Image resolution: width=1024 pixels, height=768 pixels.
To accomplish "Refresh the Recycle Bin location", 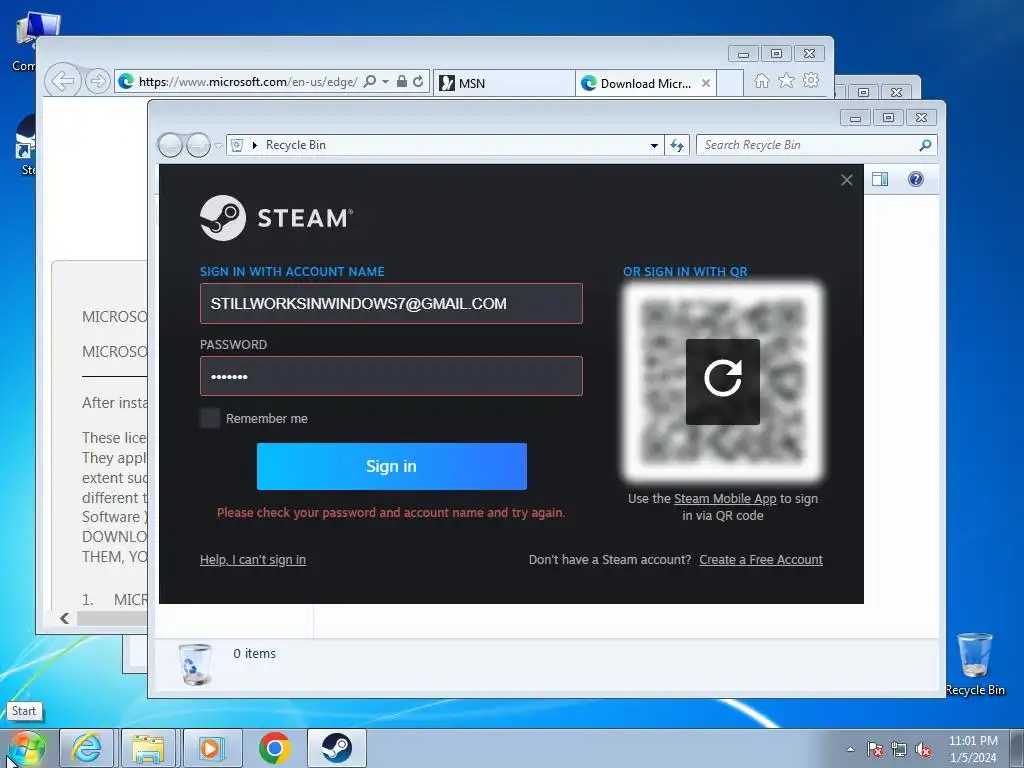I will pyautogui.click(x=677, y=145).
